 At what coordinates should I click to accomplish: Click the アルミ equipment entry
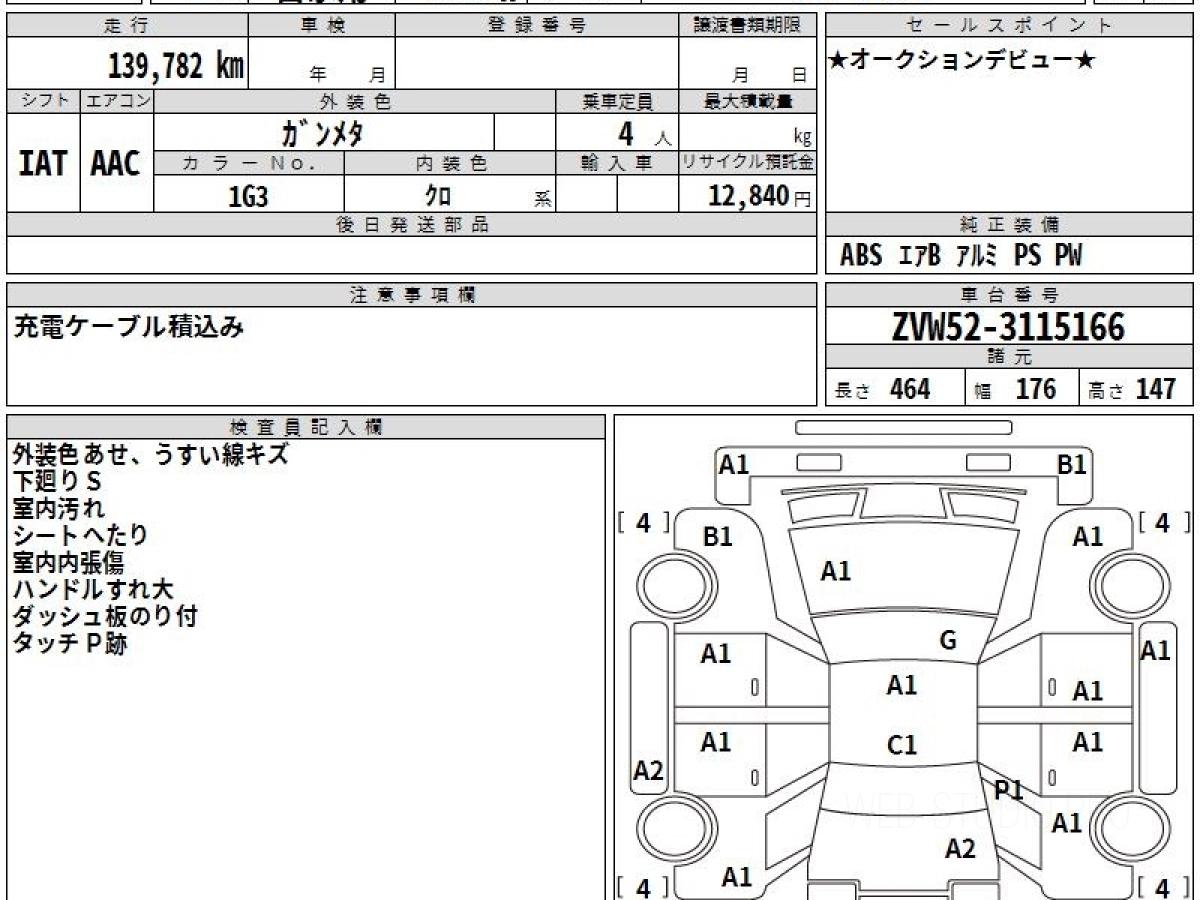point(977,256)
